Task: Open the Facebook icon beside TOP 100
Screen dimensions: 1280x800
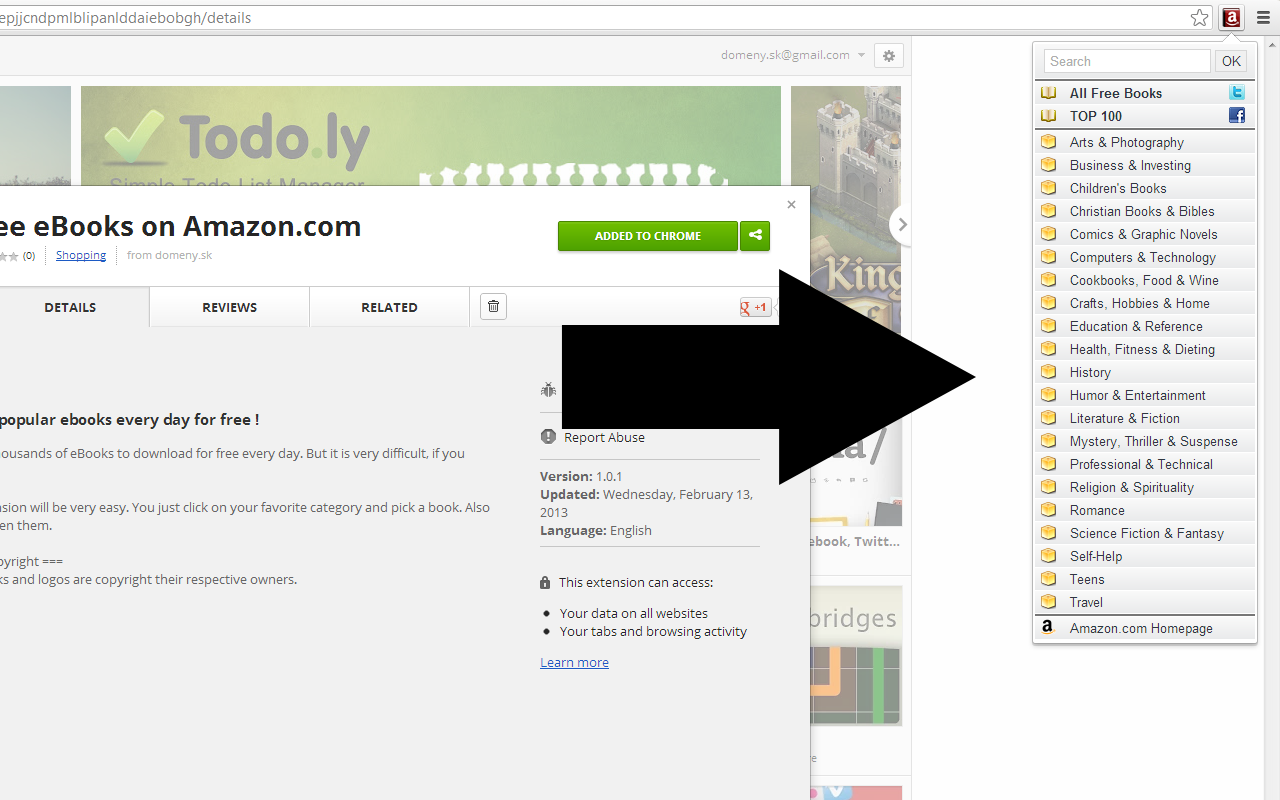Action: click(x=1237, y=116)
